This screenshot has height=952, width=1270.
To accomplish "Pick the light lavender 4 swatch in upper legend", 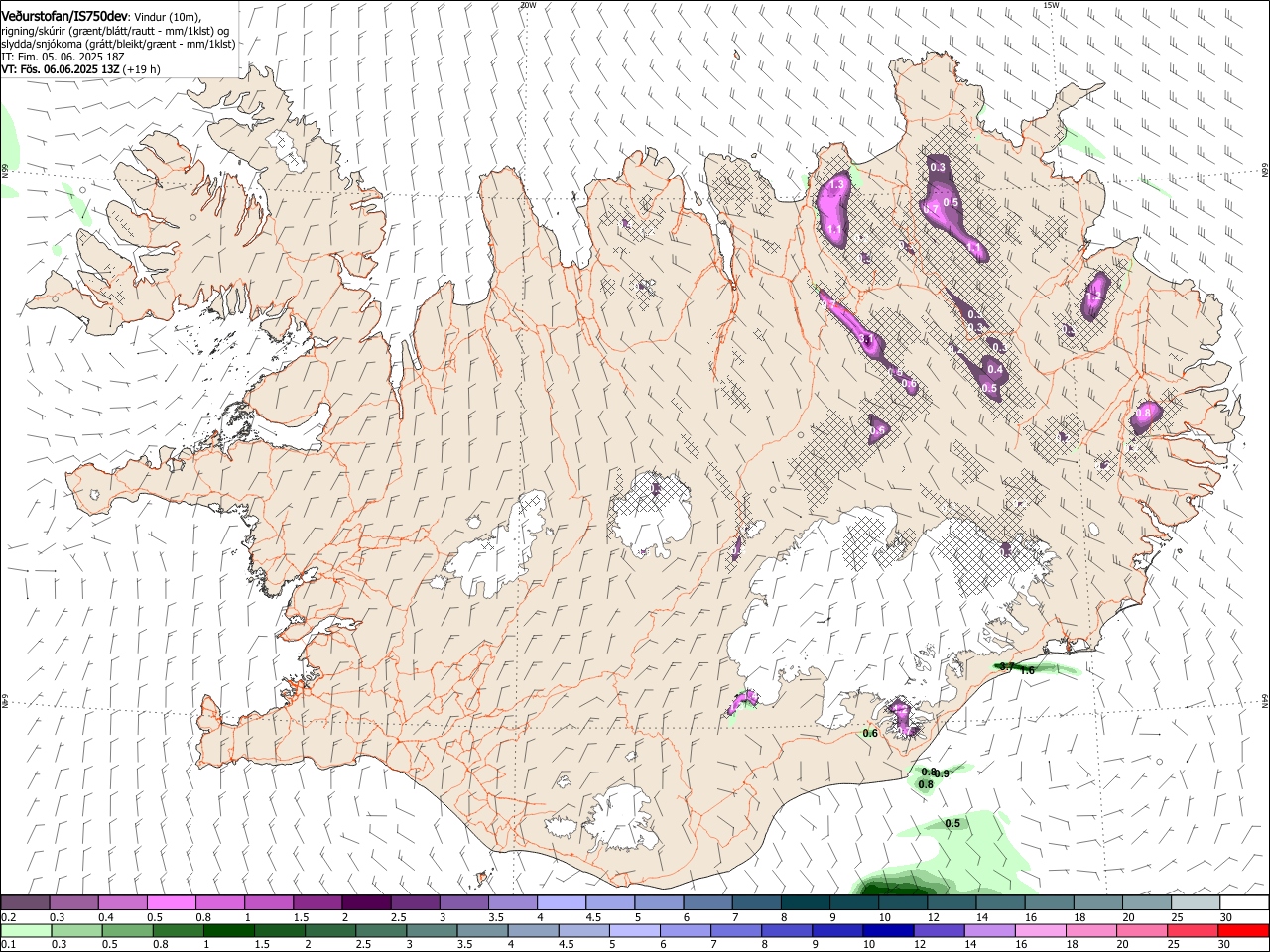I will tap(562, 903).
